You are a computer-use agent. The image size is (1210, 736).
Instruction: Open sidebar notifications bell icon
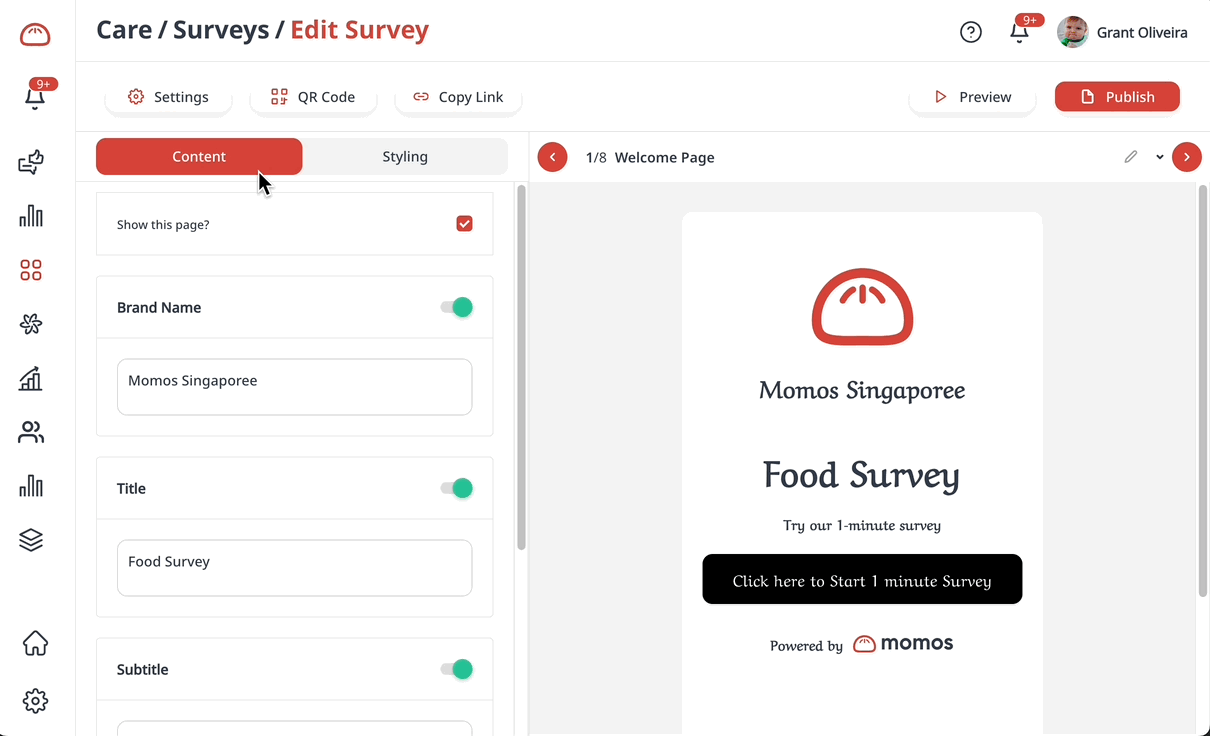(x=35, y=97)
